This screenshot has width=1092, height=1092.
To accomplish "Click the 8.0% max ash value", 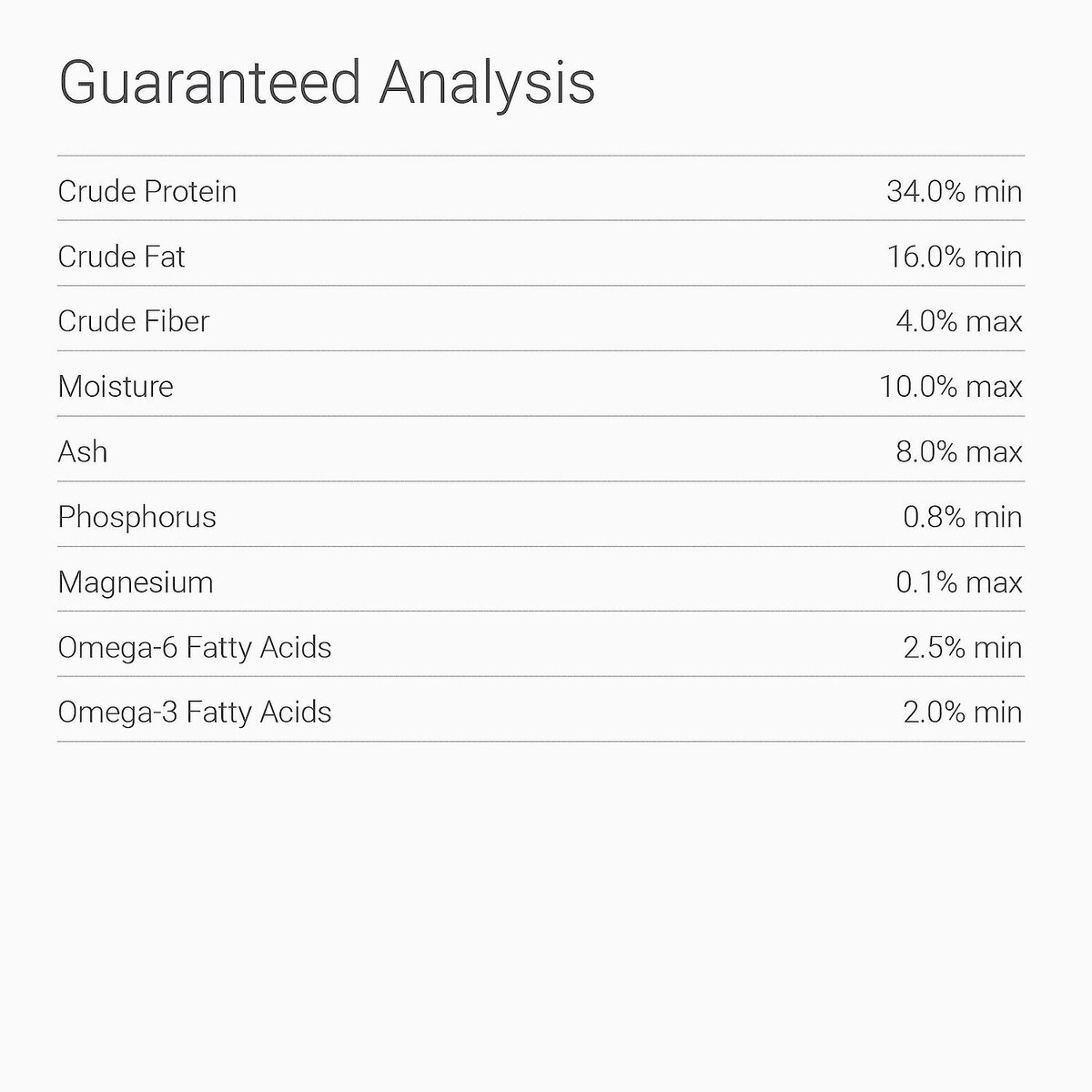I will tap(958, 452).
